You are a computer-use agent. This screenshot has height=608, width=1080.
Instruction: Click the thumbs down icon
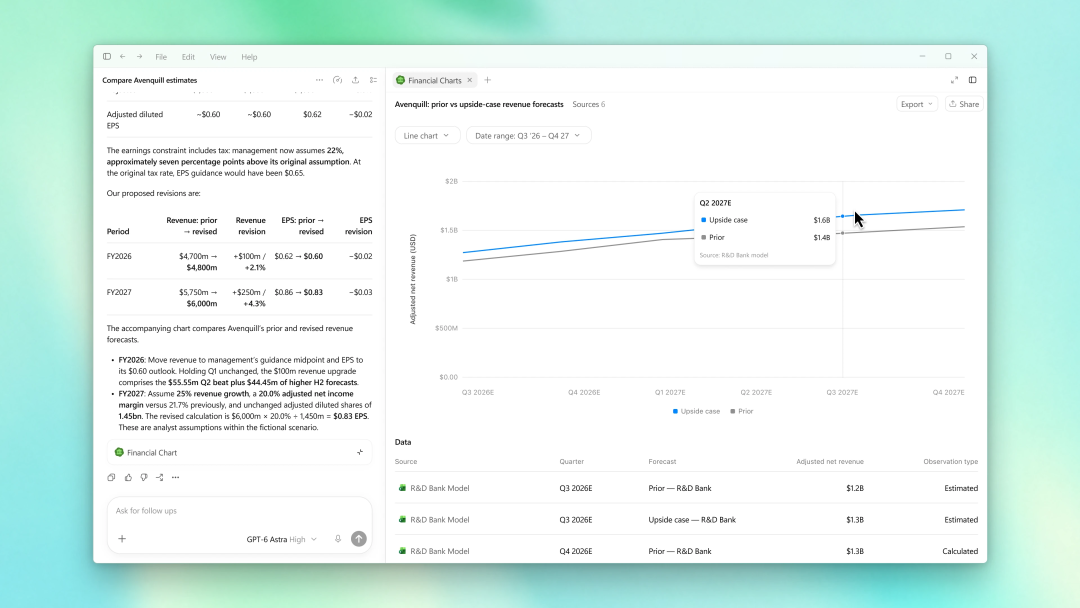144,477
